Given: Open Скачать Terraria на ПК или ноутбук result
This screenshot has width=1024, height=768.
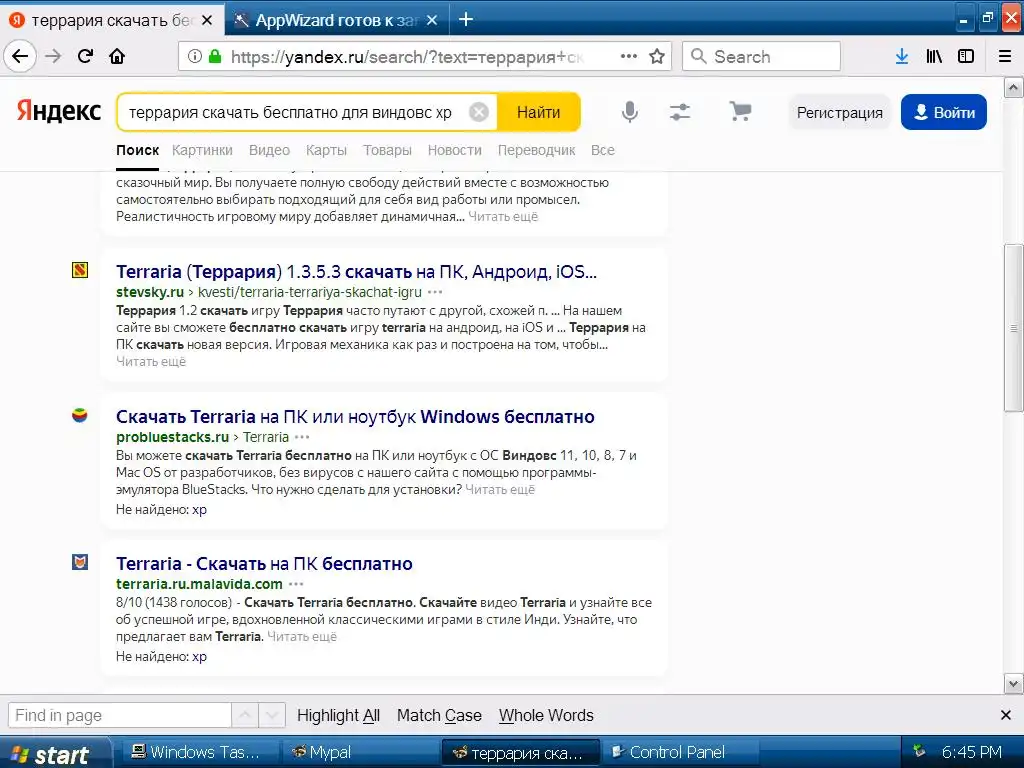Looking at the screenshot, I should click(x=355, y=417).
